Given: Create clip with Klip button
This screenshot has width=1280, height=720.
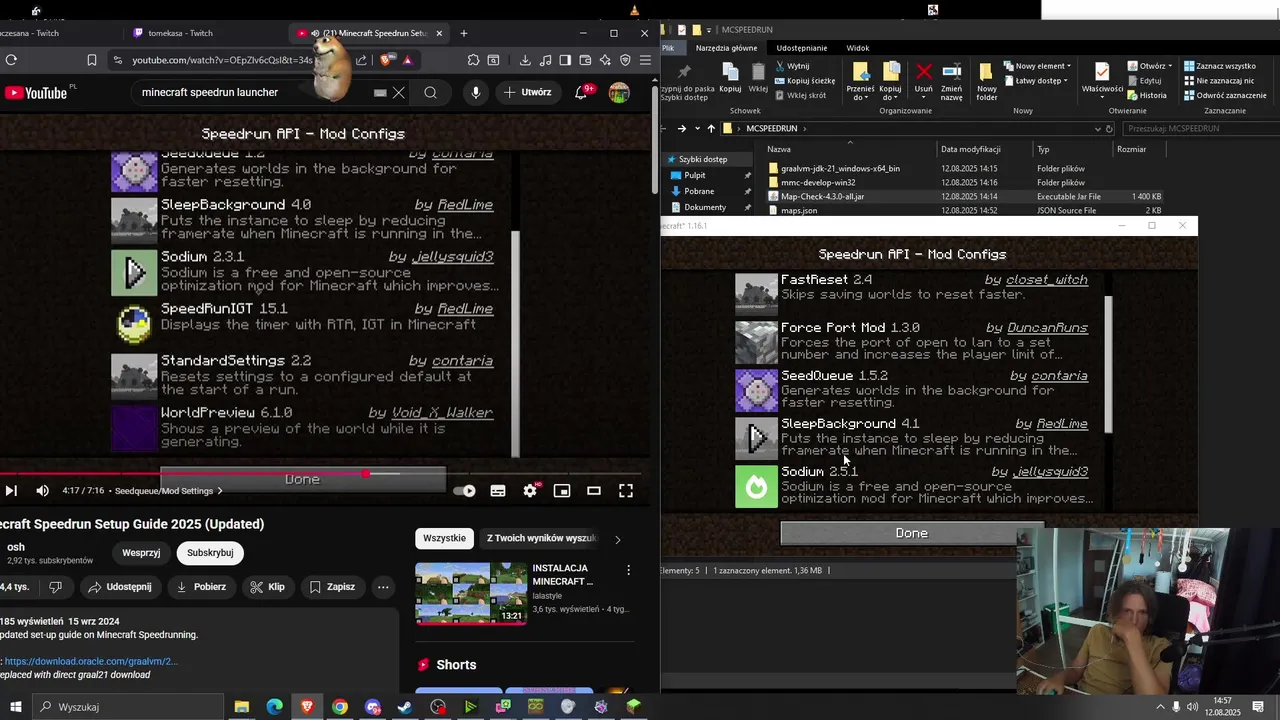Looking at the screenshot, I should point(267,587).
